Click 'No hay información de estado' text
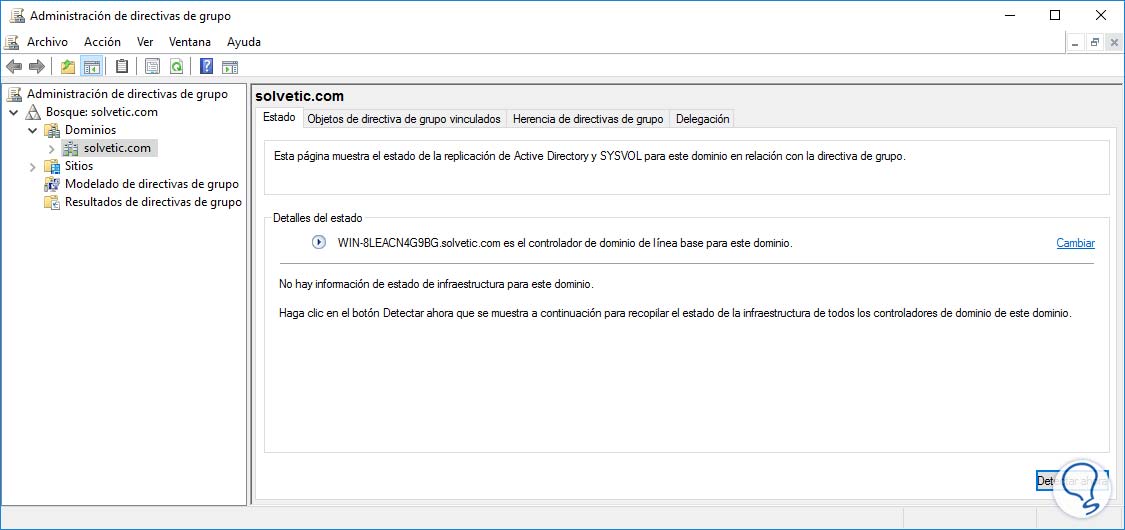The image size is (1125, 530). (436, 284)
